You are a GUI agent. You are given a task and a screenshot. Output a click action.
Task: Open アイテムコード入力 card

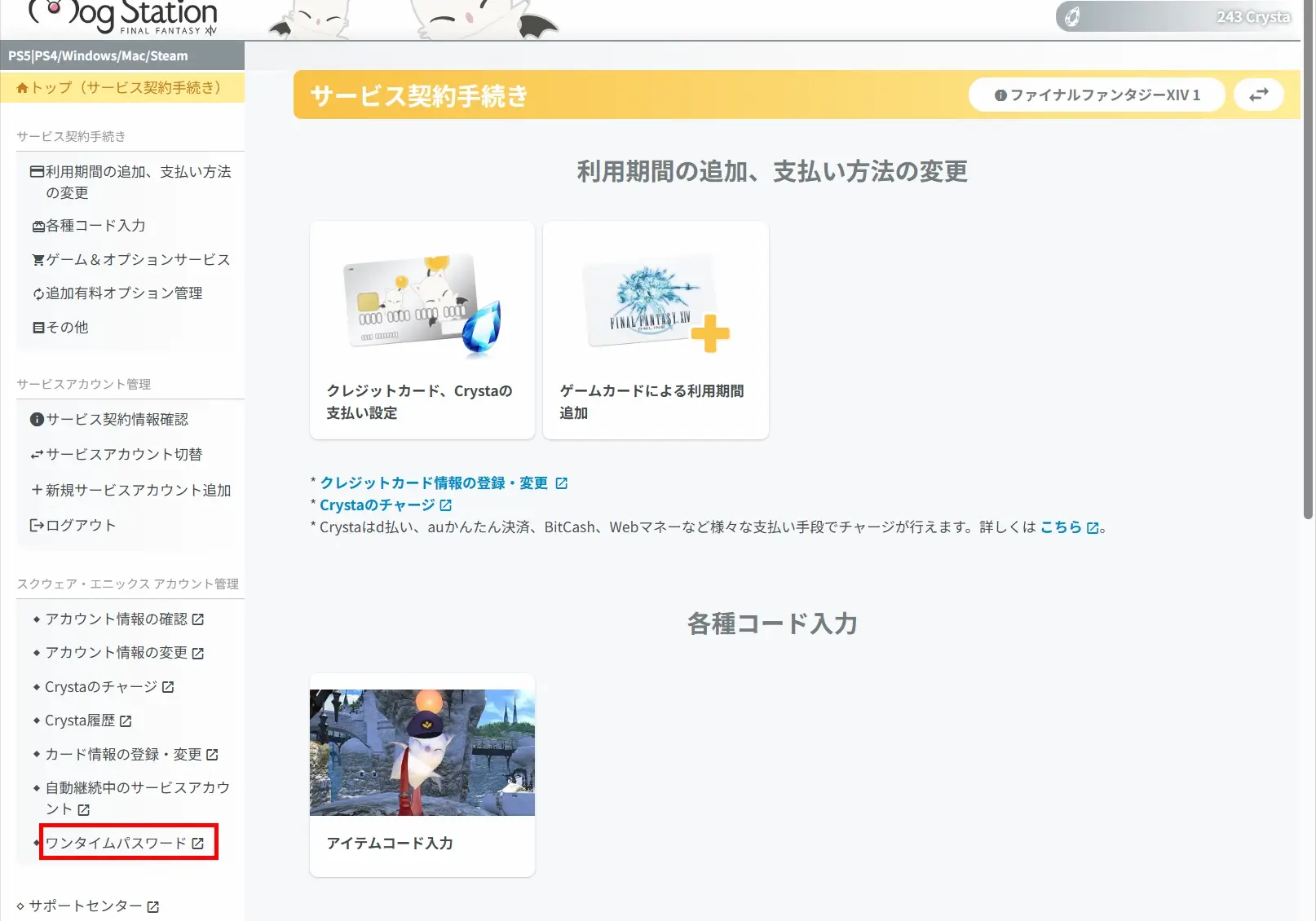coord(422,775)
